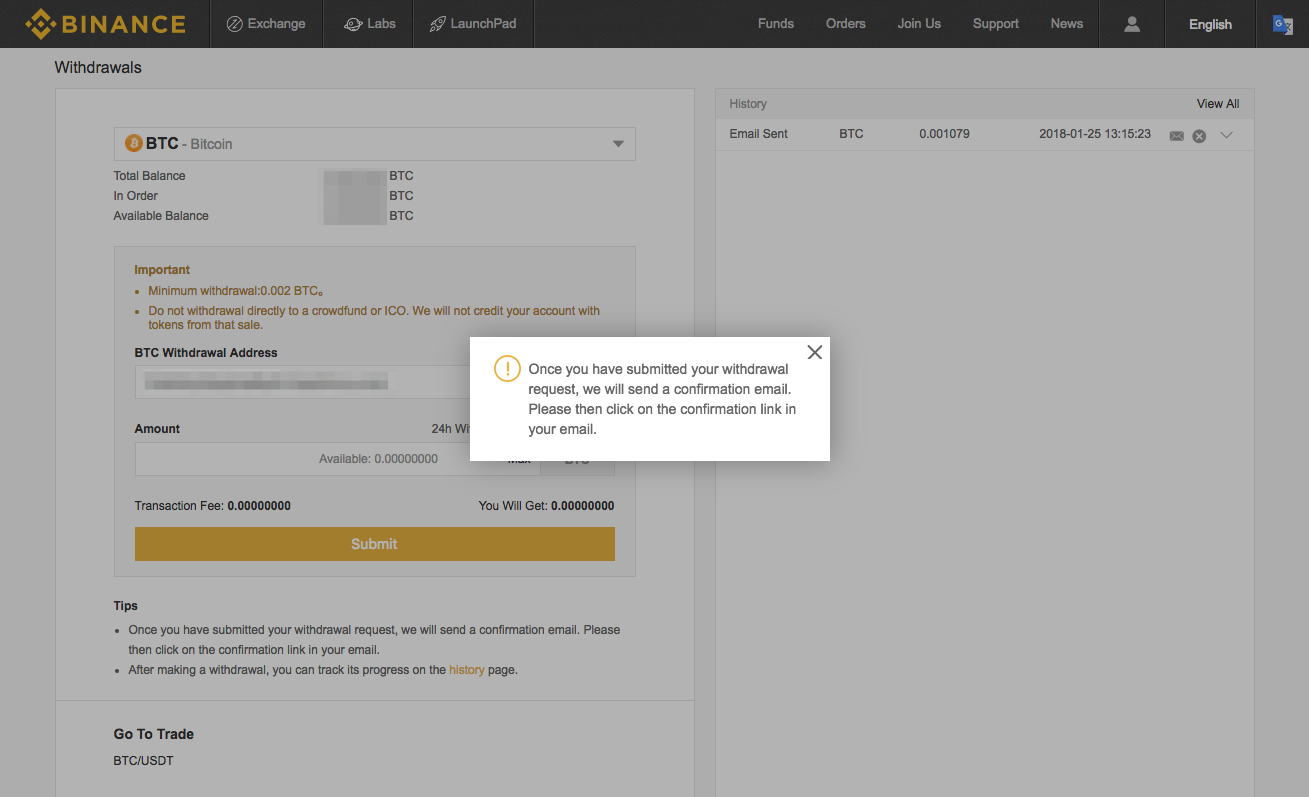The image size is (1309, 797).
Task: Click the BTC Withdrawal Address field
Action: [x=375, y=382]
